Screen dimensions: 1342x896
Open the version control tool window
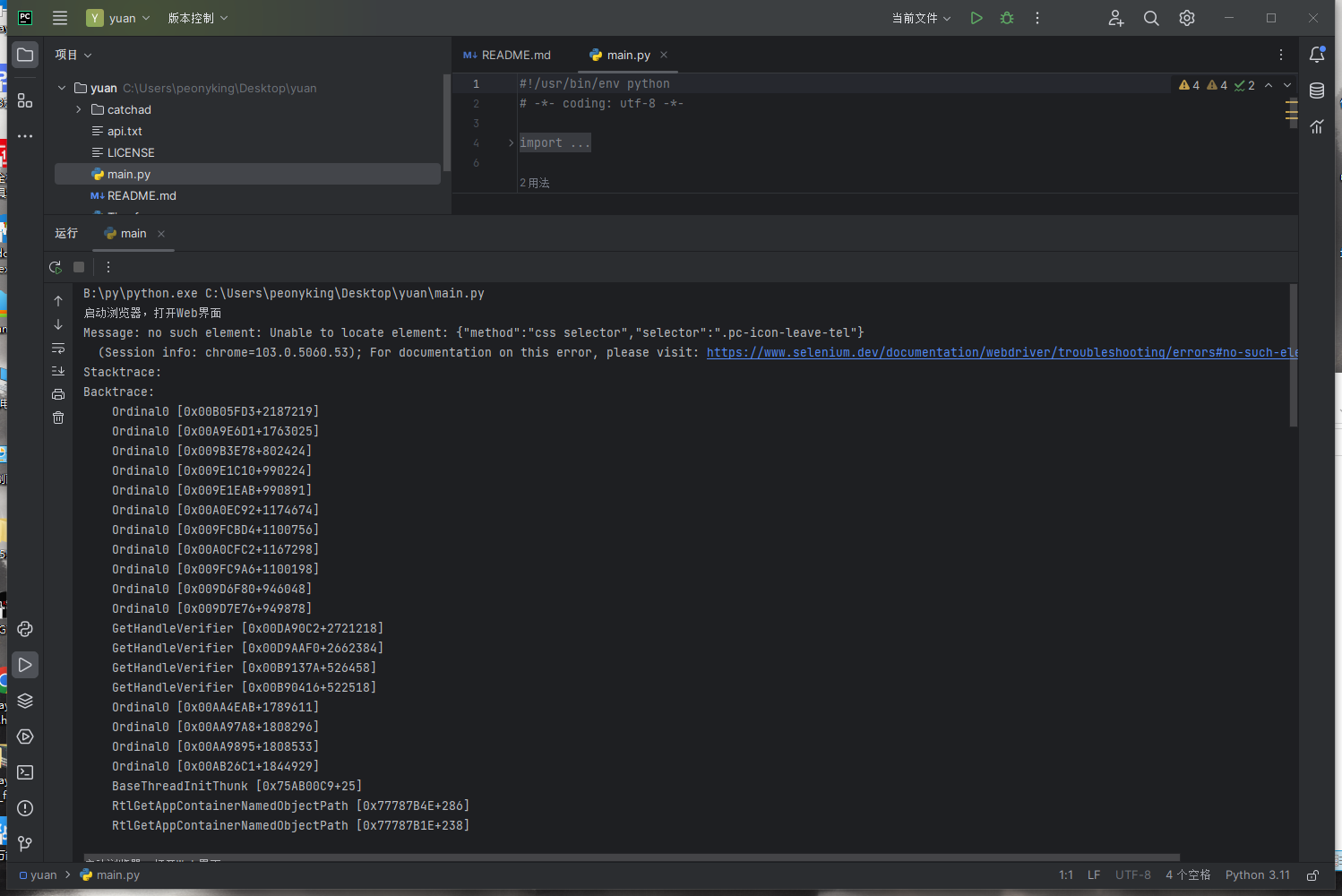click(x=24, y=843)
